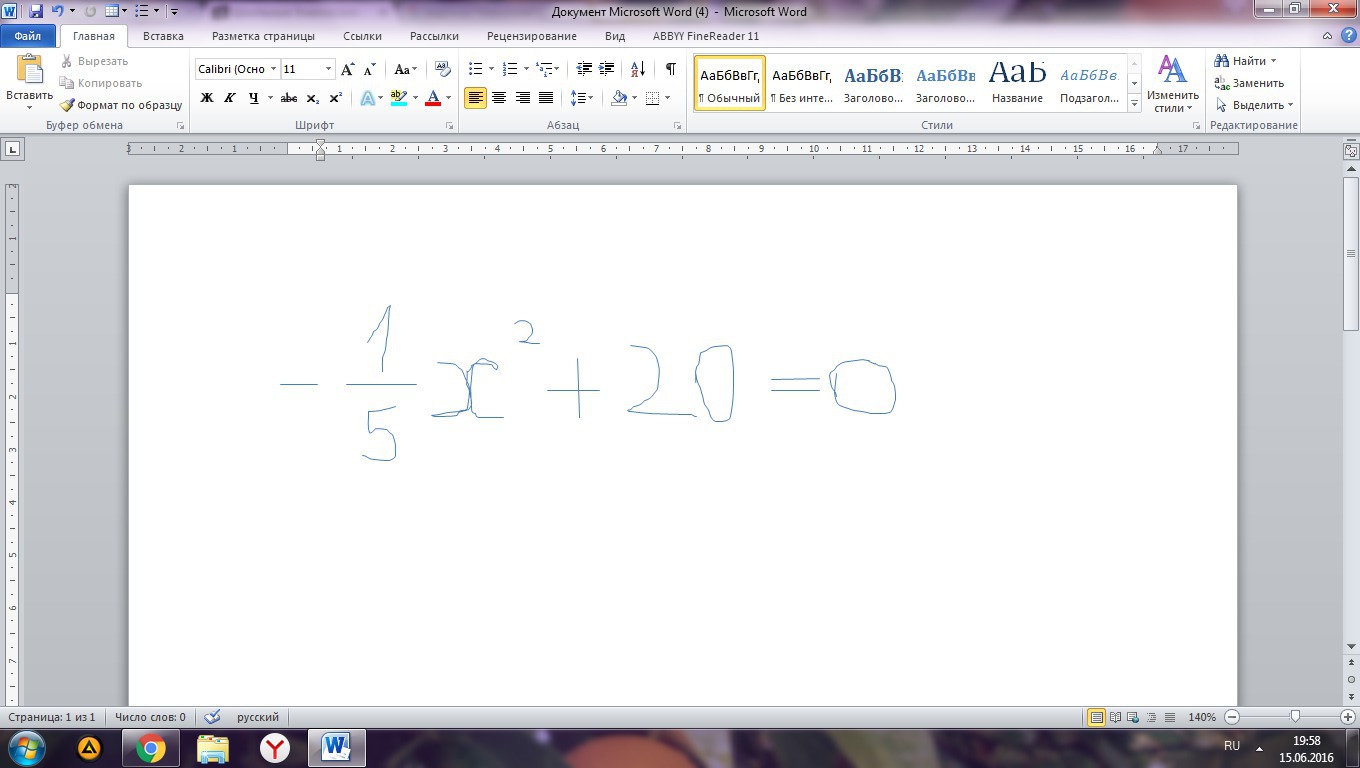This screenshot has width=1360, height=768.
Task: Toggle italic formatting (К)
Action: [x=230, y=98]
